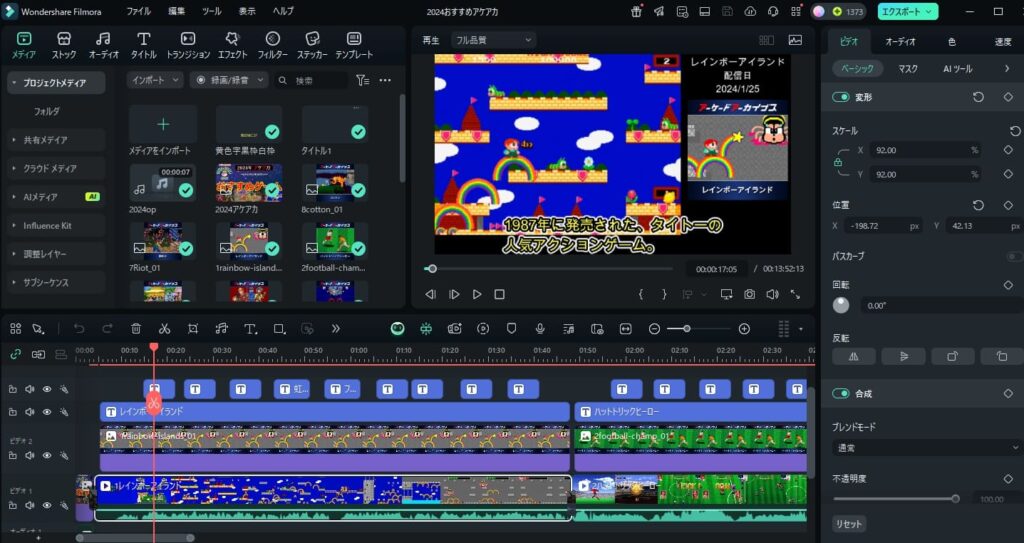
Task: Click the リセット reset button
Action: pos(849,523)
